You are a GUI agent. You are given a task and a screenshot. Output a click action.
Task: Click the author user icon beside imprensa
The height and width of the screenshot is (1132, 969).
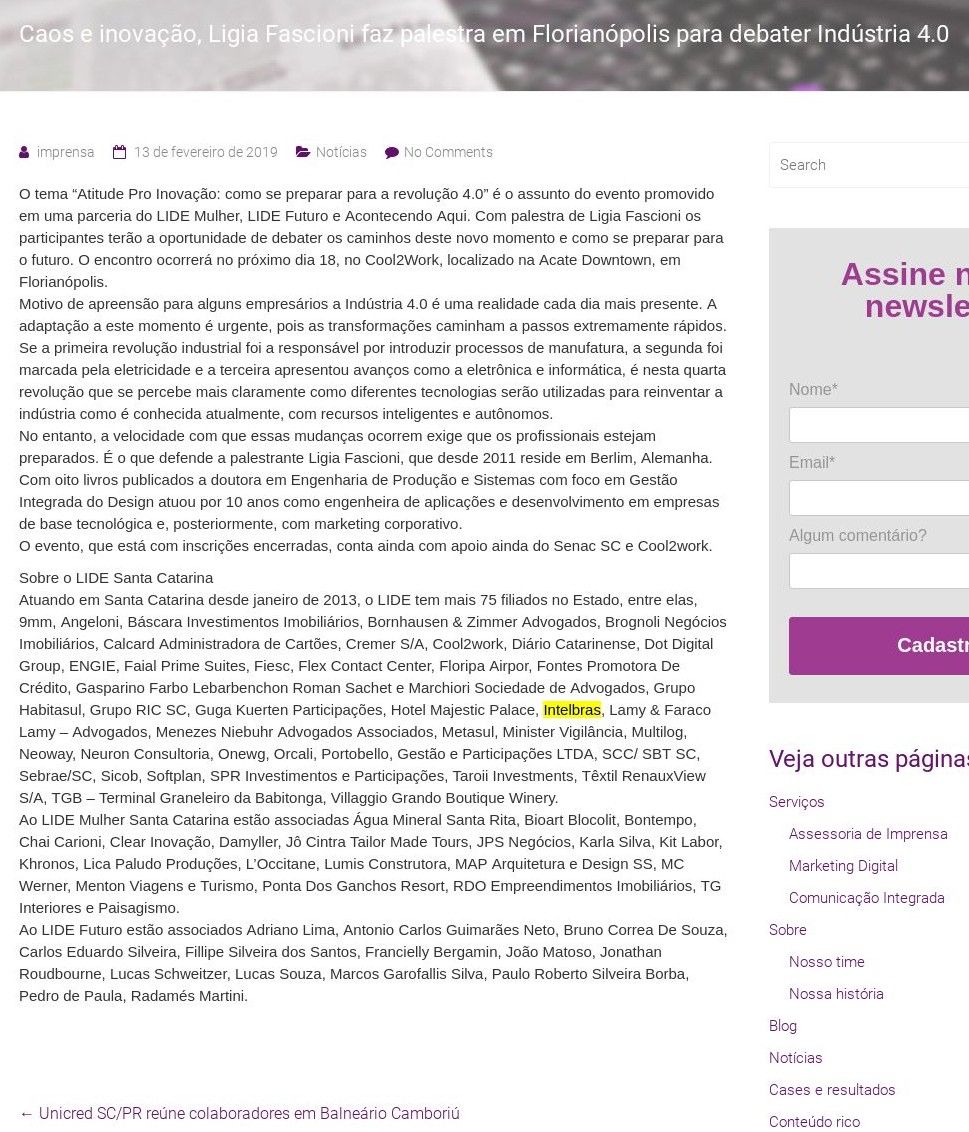tap(24, 153)
